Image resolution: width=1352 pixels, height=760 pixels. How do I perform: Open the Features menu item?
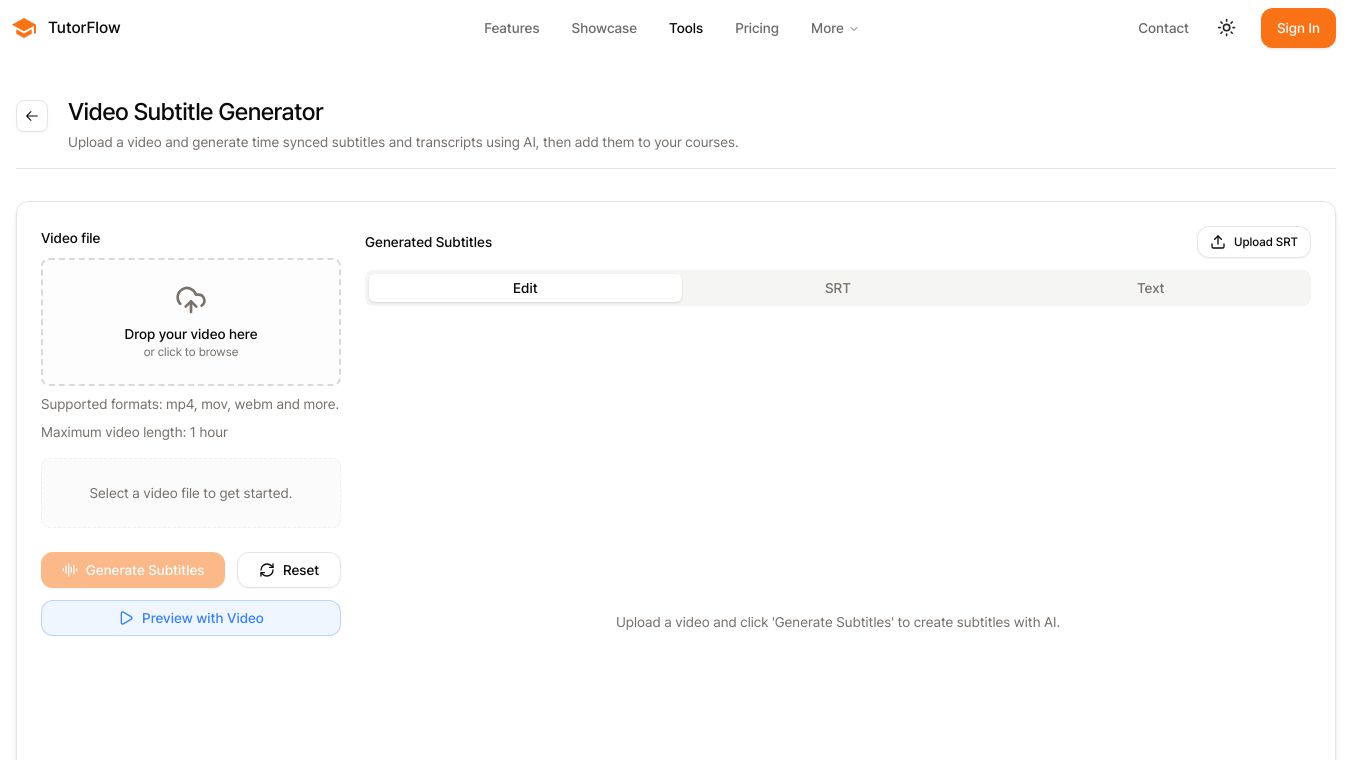coord(511,28)
